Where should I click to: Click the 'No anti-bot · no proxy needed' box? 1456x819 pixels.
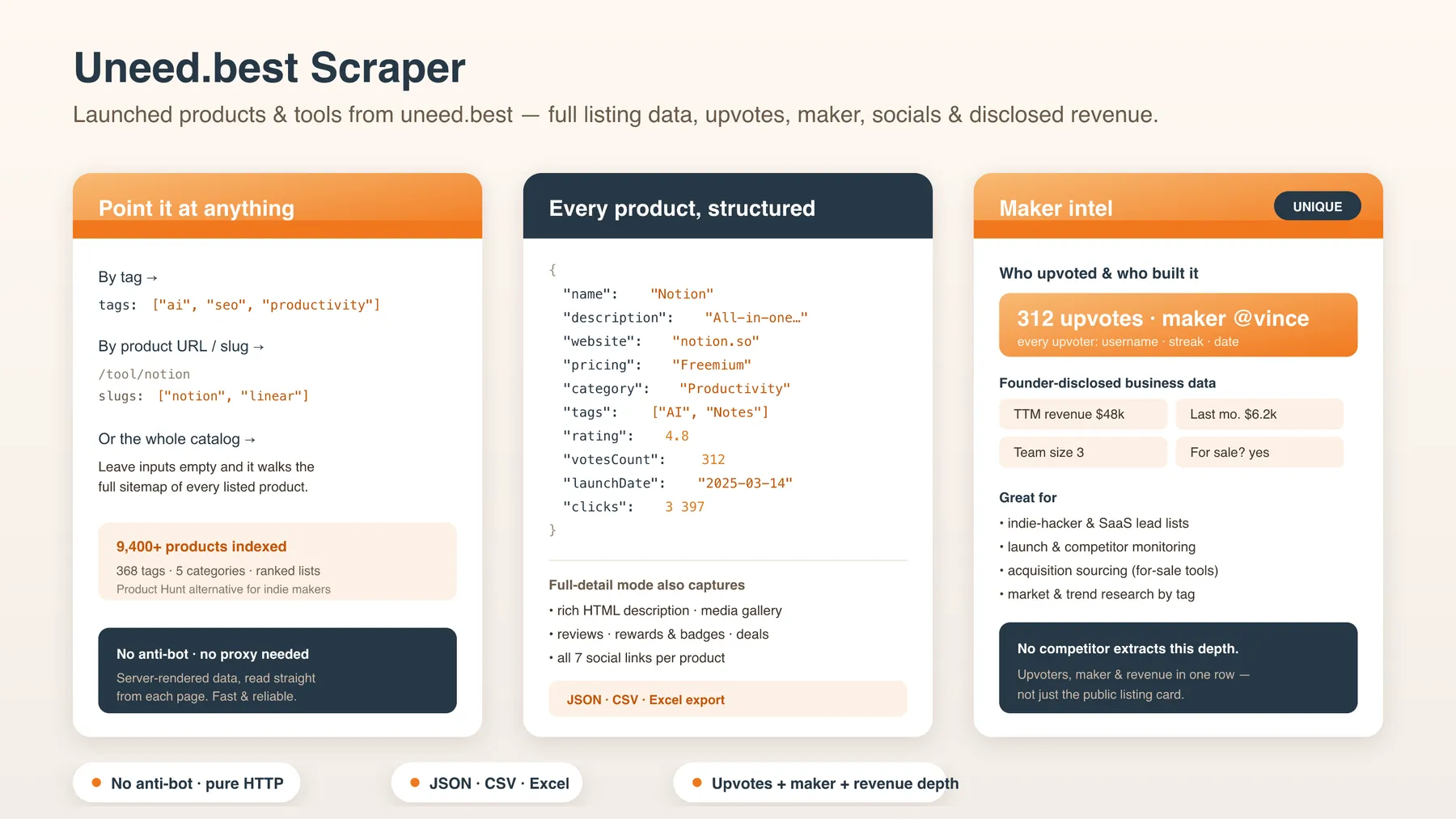(277, 670)
